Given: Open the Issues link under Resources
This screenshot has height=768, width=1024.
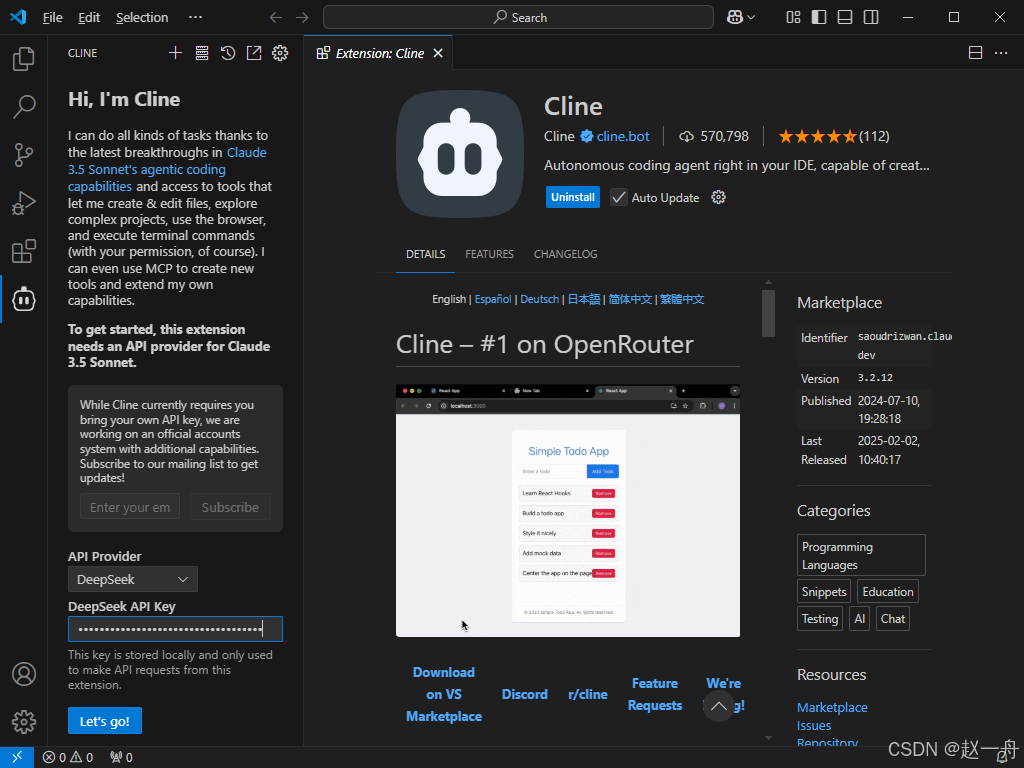Looking at the screenshot, I should (x=814, y=726).
